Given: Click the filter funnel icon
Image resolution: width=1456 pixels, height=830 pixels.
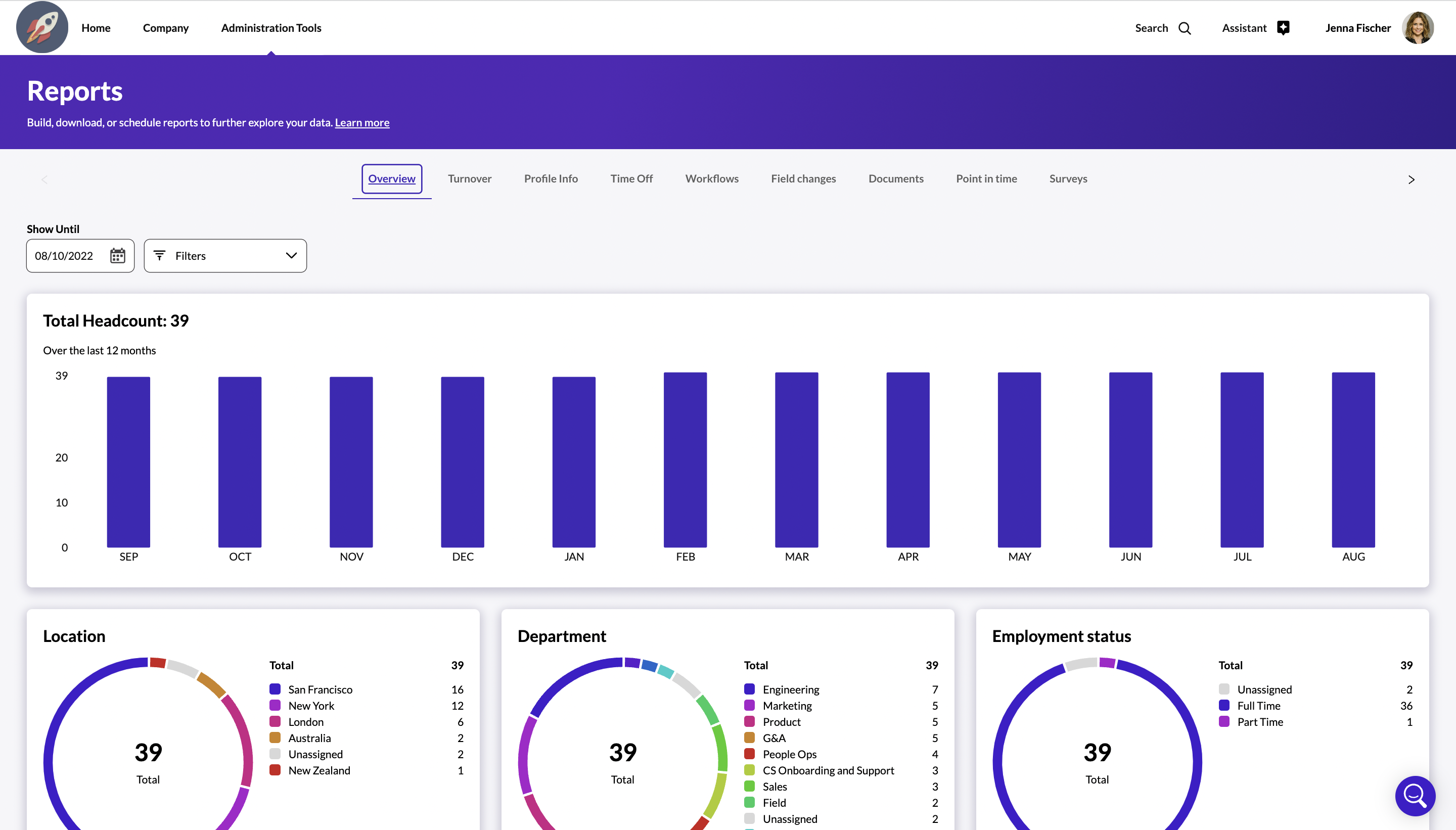Looking at the screenshot, I should 160,255.
